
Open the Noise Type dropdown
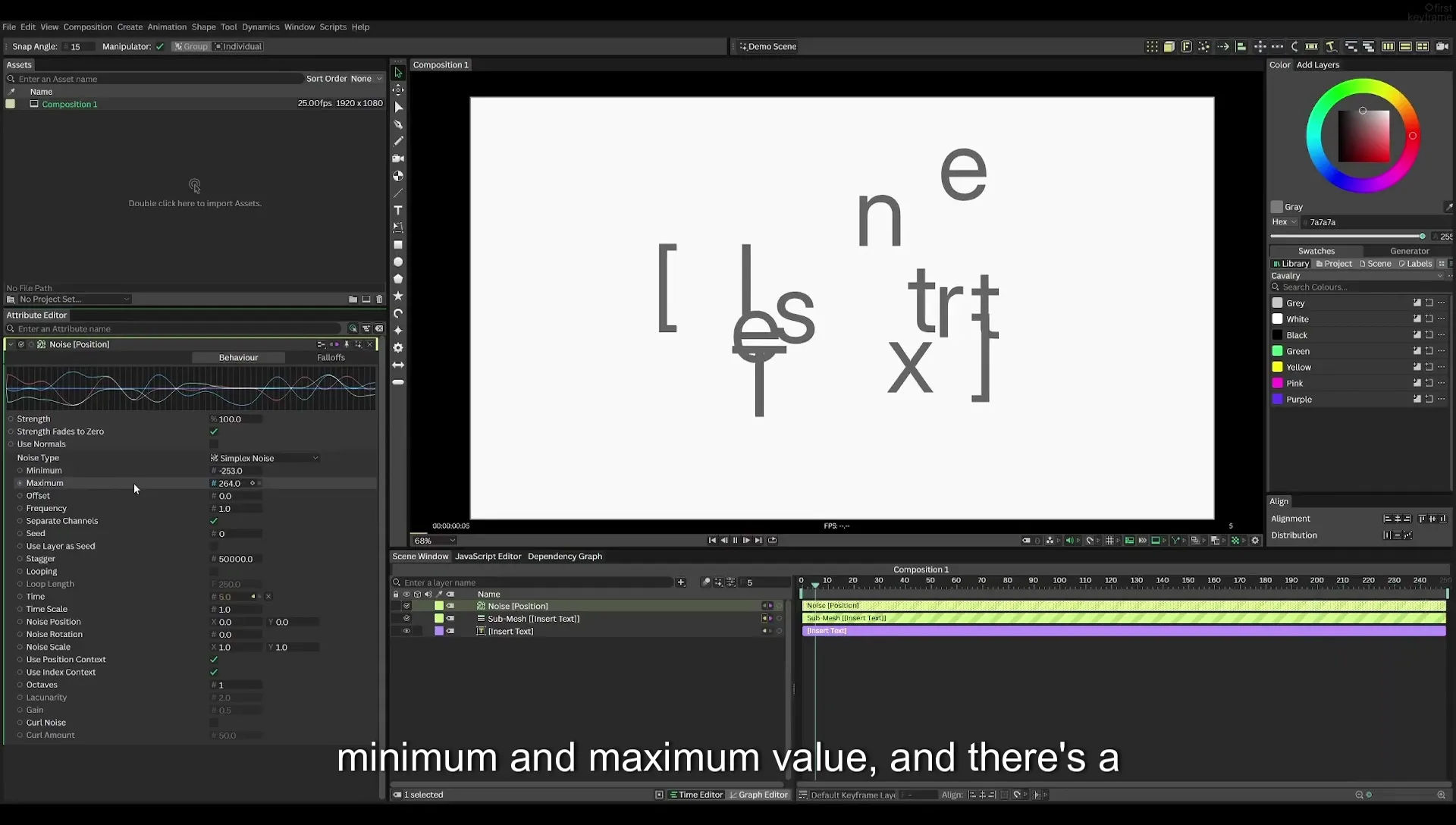264,458
